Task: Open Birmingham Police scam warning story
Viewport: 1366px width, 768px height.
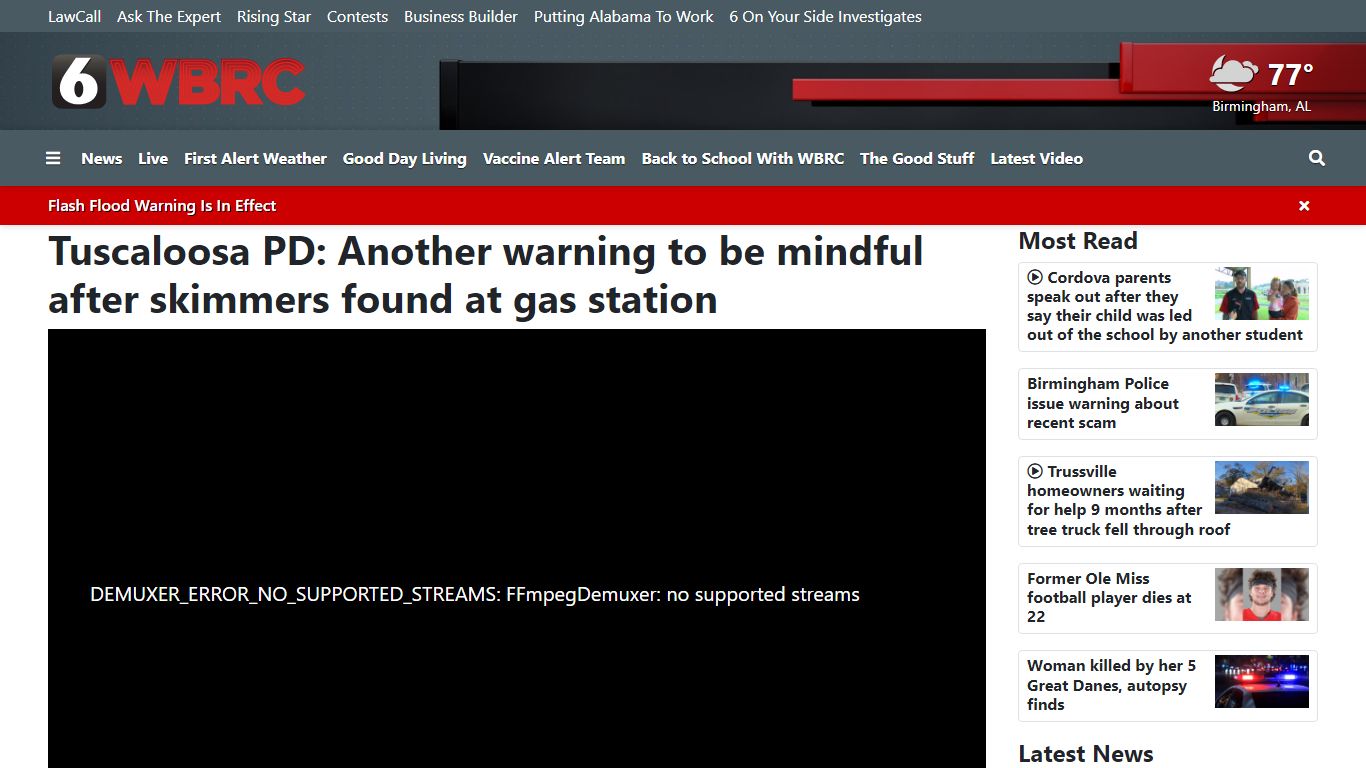Action: [1103, 403]
